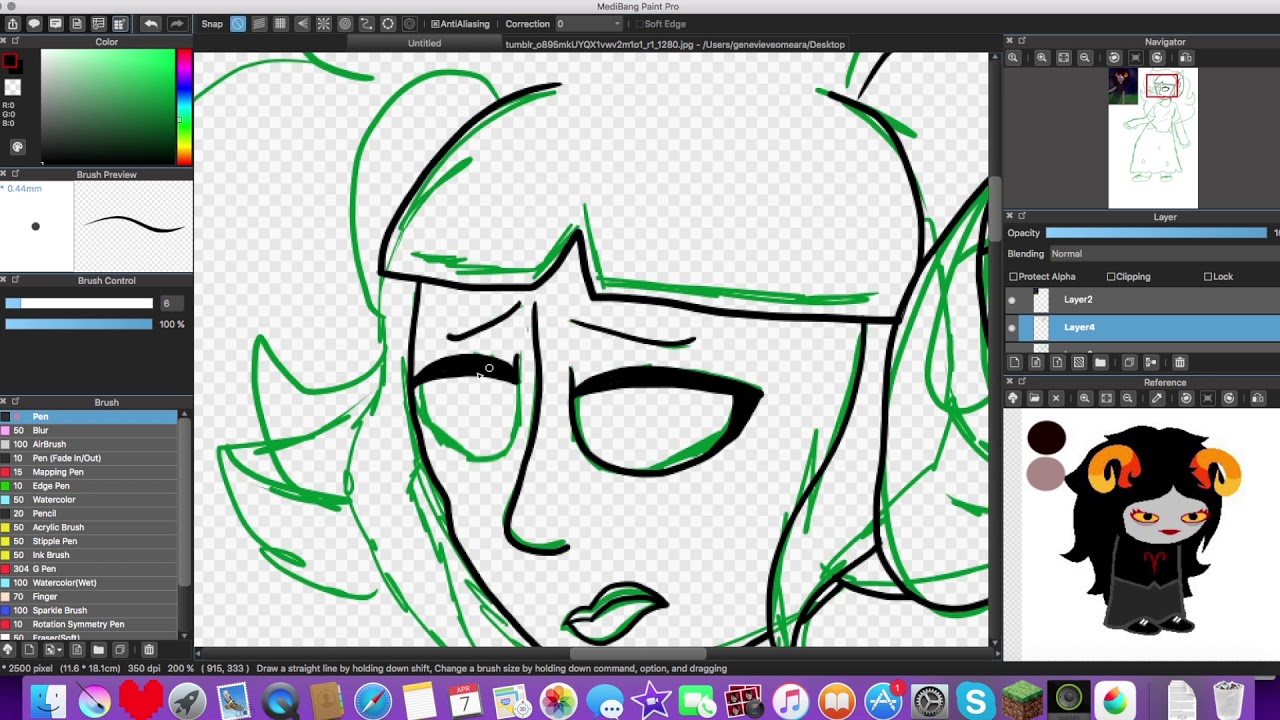Pick the eyedropper in the Reference panel
This screenshot has width=1280, height=720.
1157,398
